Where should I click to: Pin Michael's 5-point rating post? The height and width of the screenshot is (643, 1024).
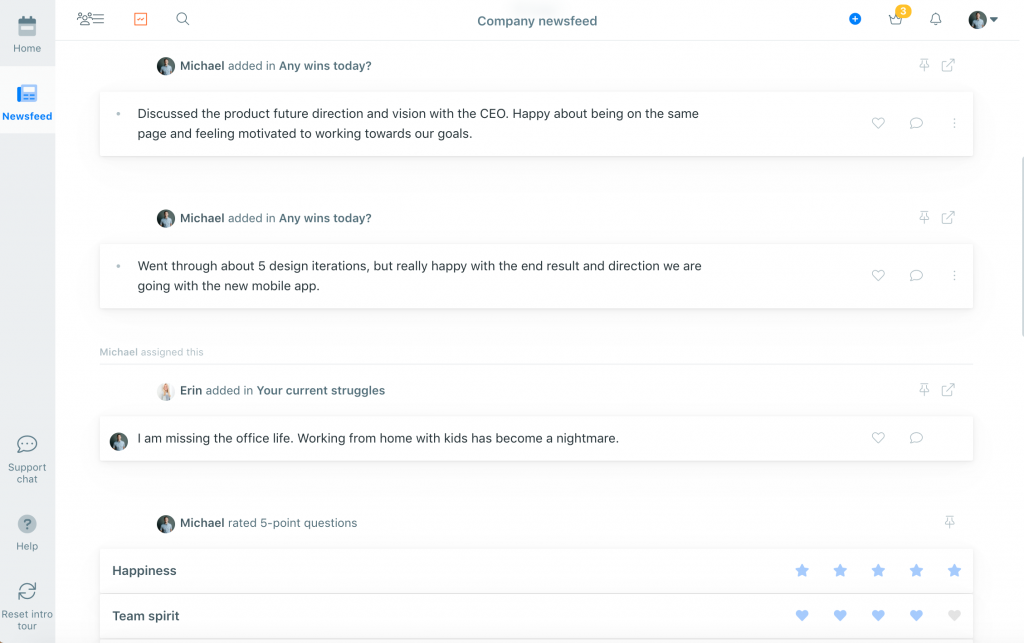pos(950,522)
